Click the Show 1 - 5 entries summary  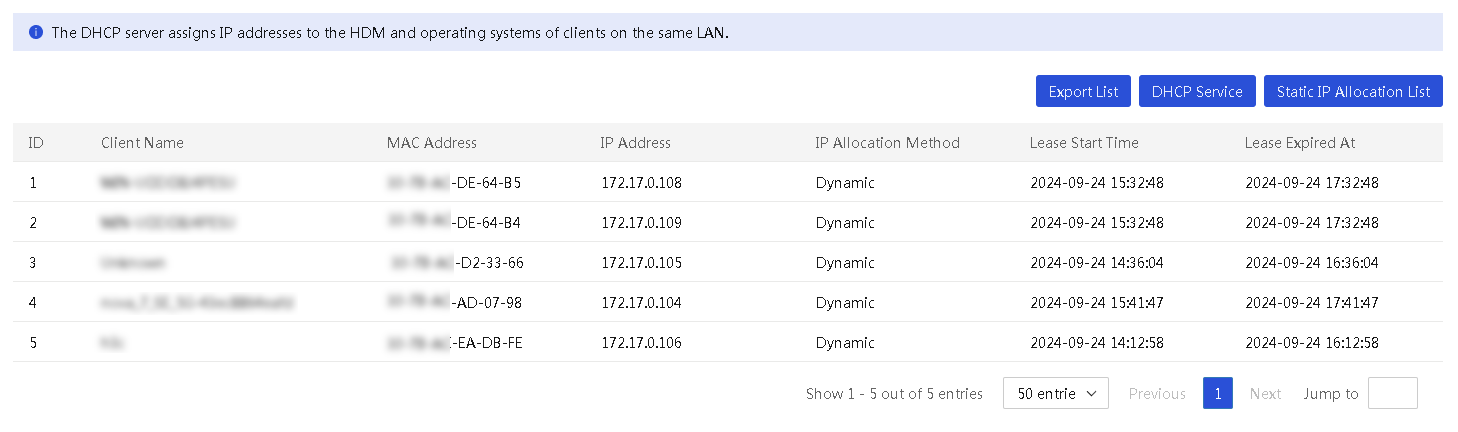[x=894, y=394]
